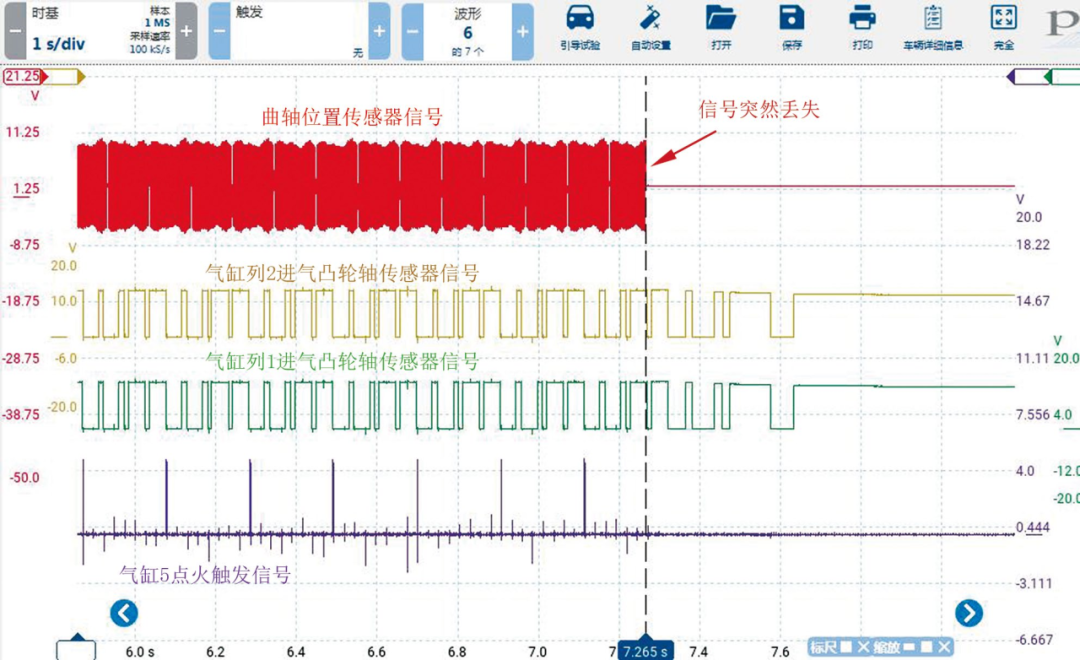Click the purple axis label -6.667

click(x=1034, y=639)
